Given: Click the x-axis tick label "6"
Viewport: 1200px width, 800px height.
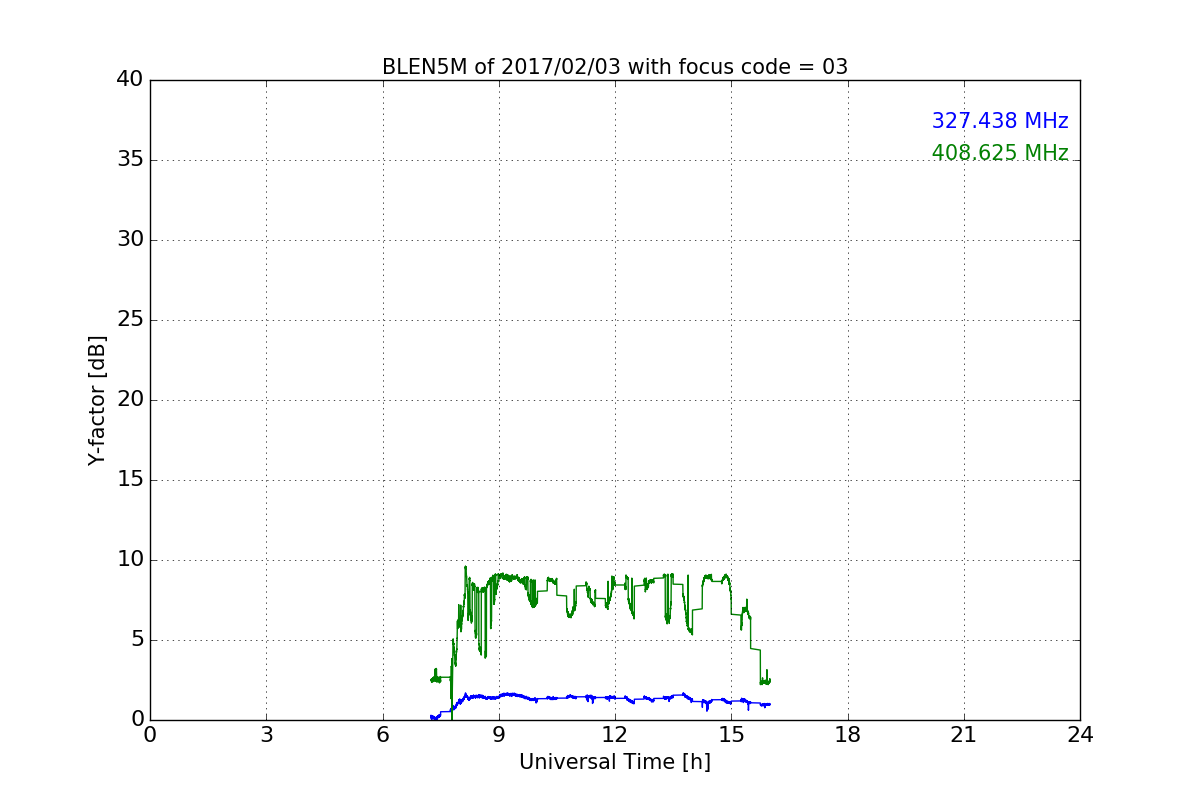Looking at the screenshot, I should click(382, 735).
